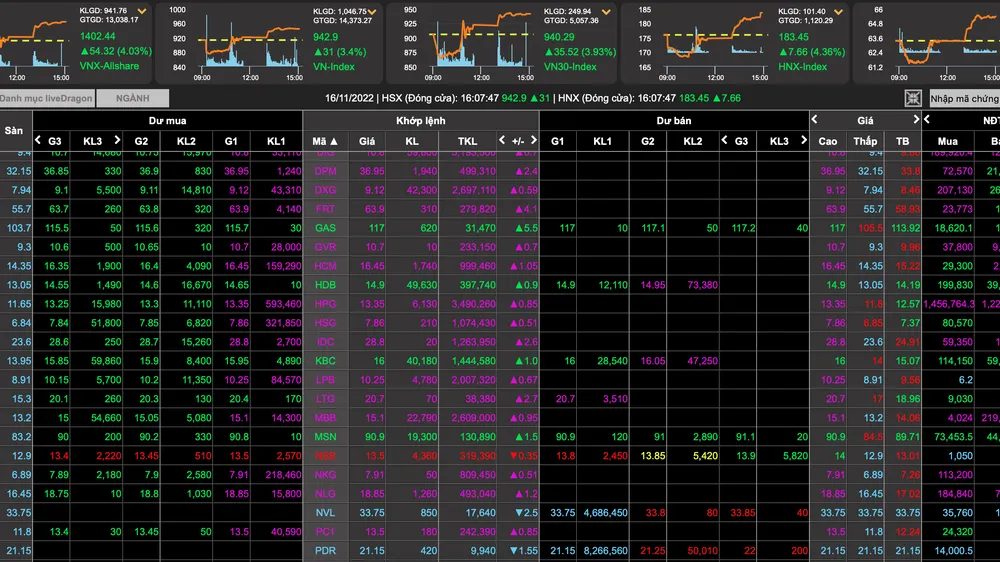Select stock symbol GVR
1000x562 pixels.
(325, 247)
